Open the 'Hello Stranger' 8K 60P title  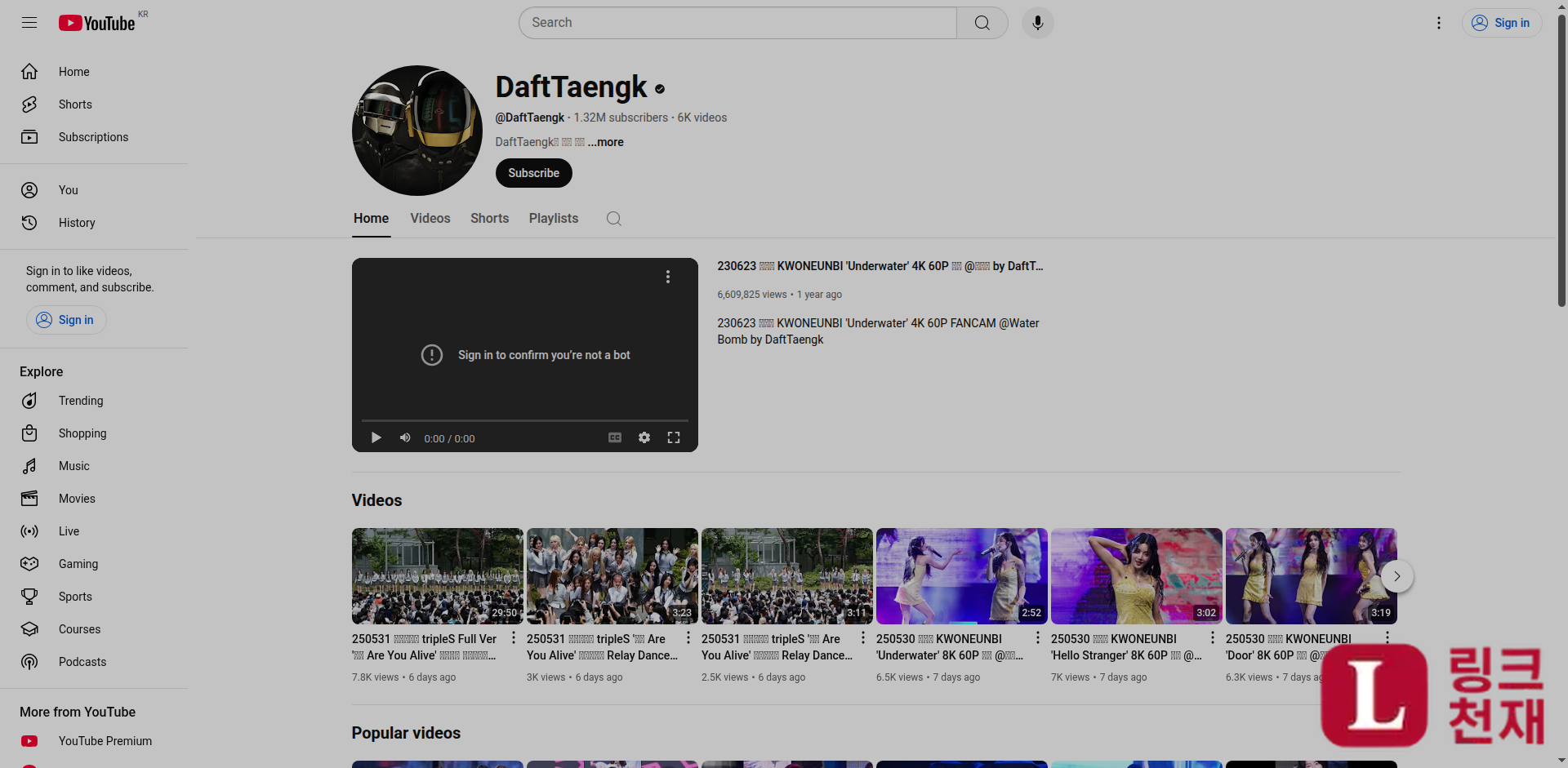pyautogui.click(x=1126, y=647)
